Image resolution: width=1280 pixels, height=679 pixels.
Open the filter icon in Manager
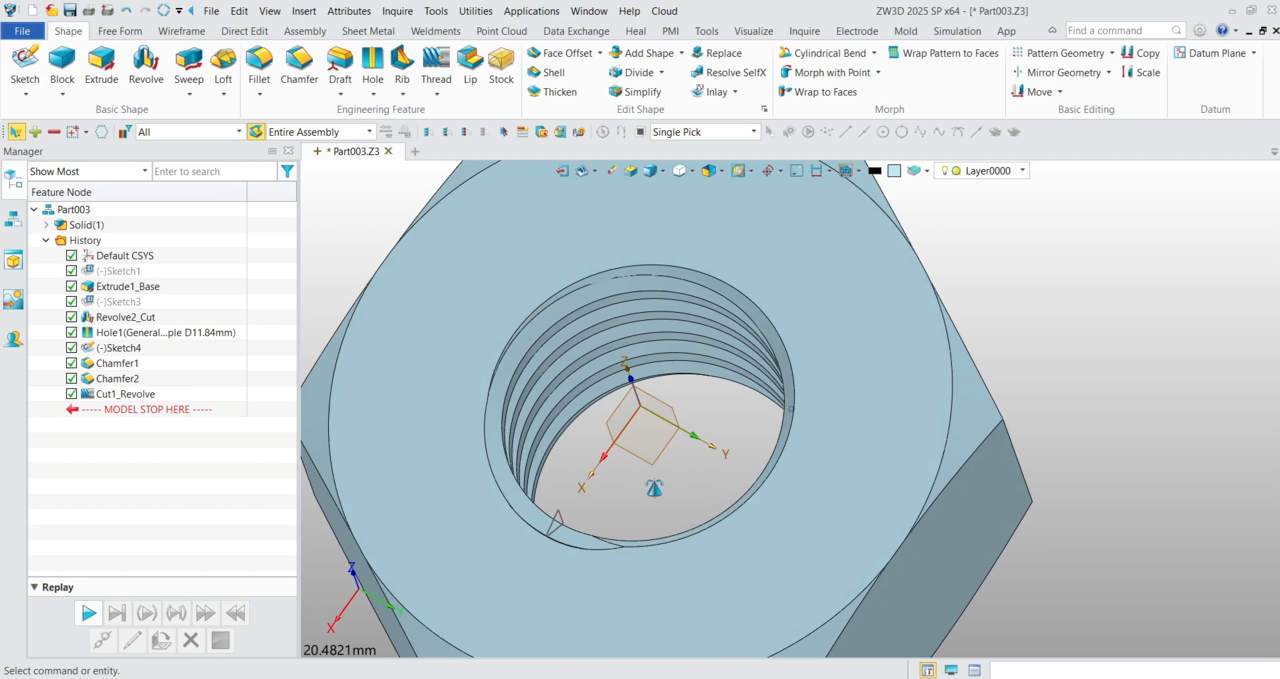287,172
